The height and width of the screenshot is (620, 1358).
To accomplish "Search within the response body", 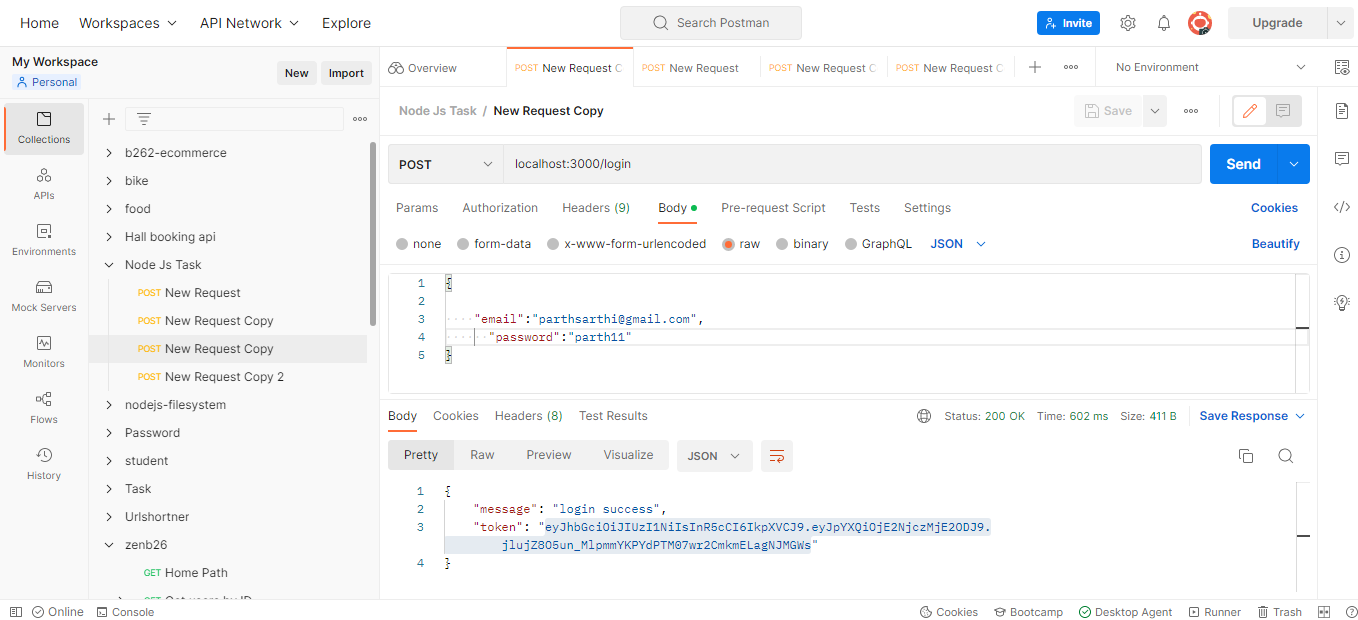I will tap(1285, 455).
